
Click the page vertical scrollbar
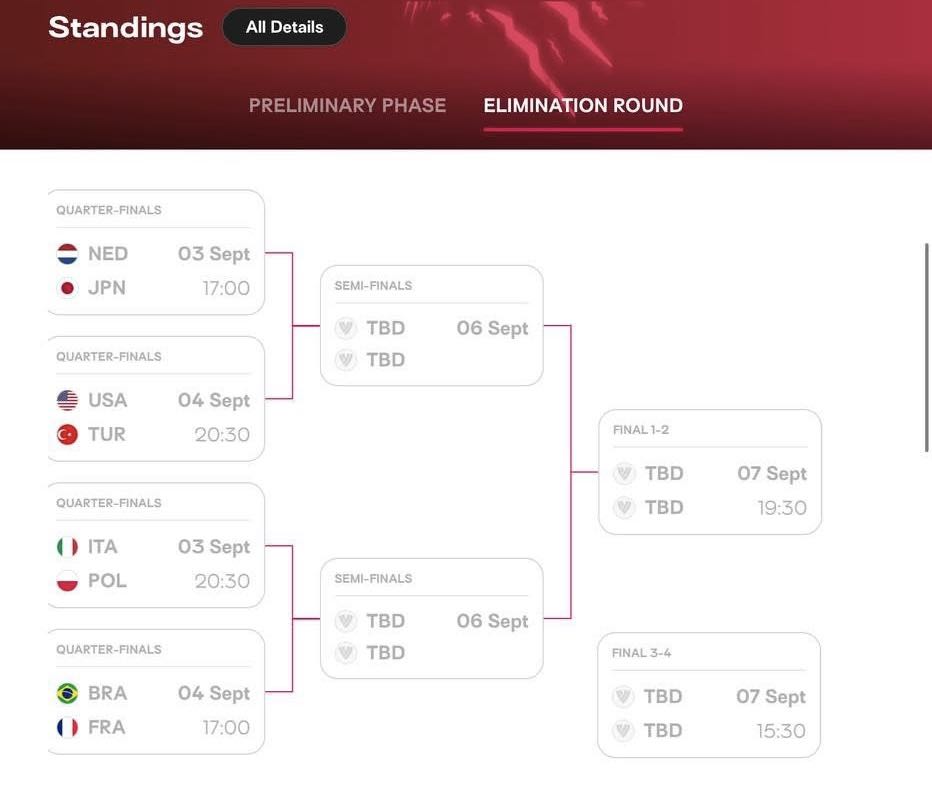coord(926,348)
